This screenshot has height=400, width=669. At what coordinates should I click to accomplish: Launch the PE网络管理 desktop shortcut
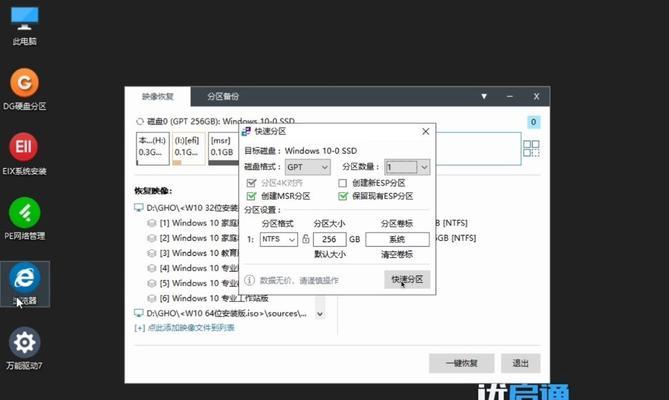click(24, 218)
